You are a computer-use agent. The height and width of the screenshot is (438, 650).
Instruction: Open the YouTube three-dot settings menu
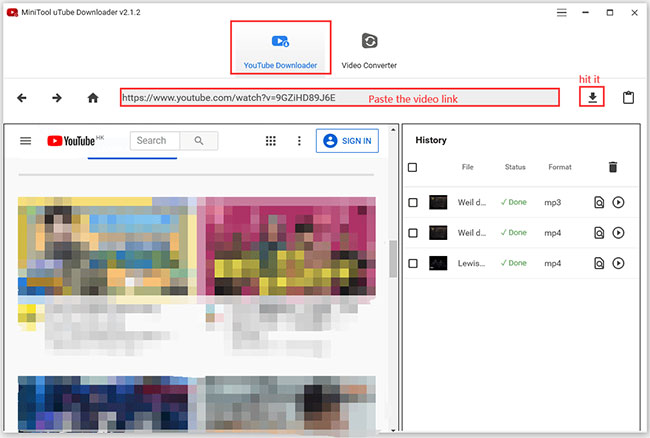[x=299, y=141]
